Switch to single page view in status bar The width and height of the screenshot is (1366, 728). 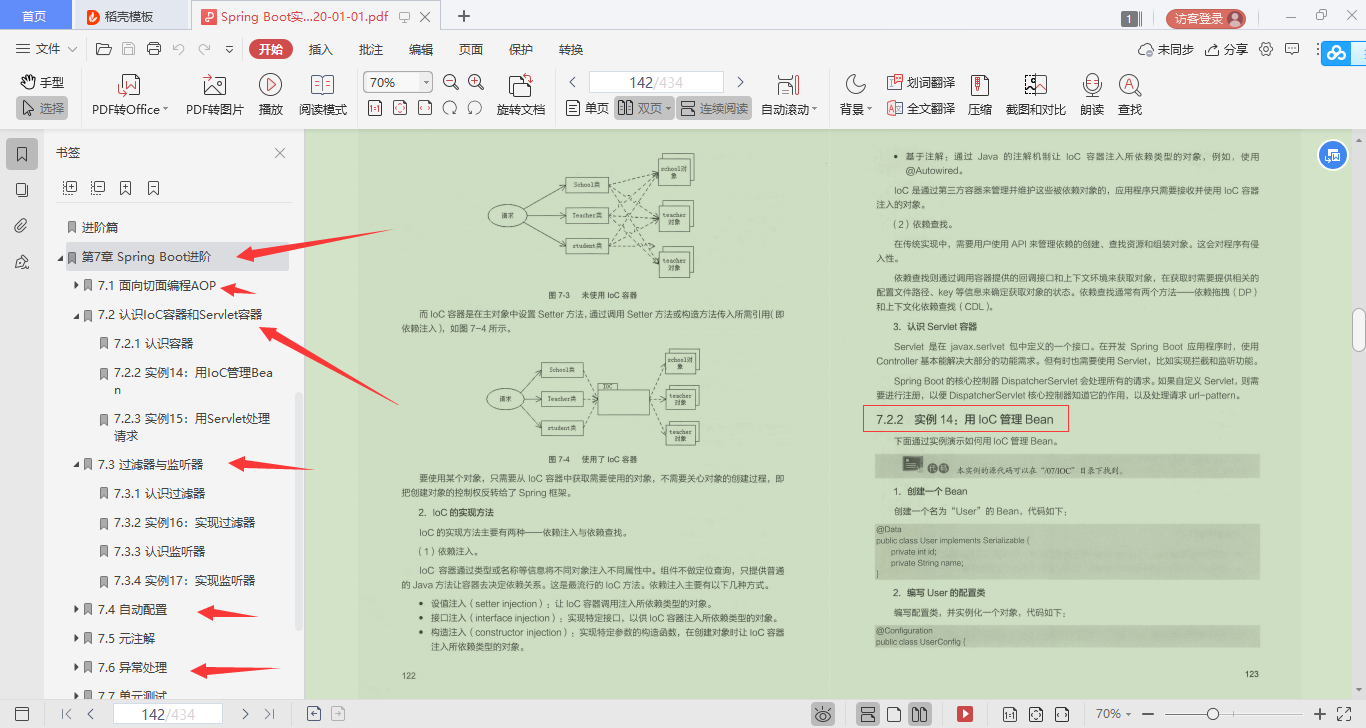tap(895, 714)
